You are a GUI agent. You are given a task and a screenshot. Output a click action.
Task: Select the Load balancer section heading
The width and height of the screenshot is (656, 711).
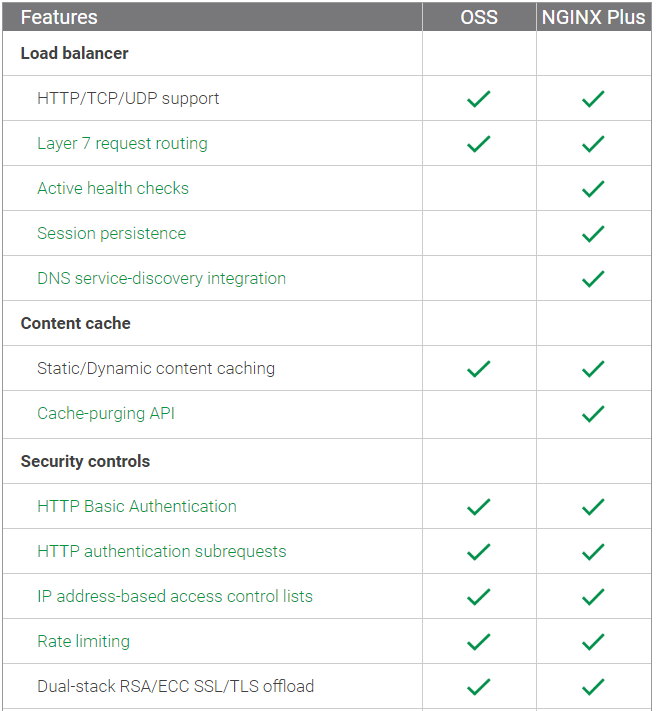tap(74, 53)
